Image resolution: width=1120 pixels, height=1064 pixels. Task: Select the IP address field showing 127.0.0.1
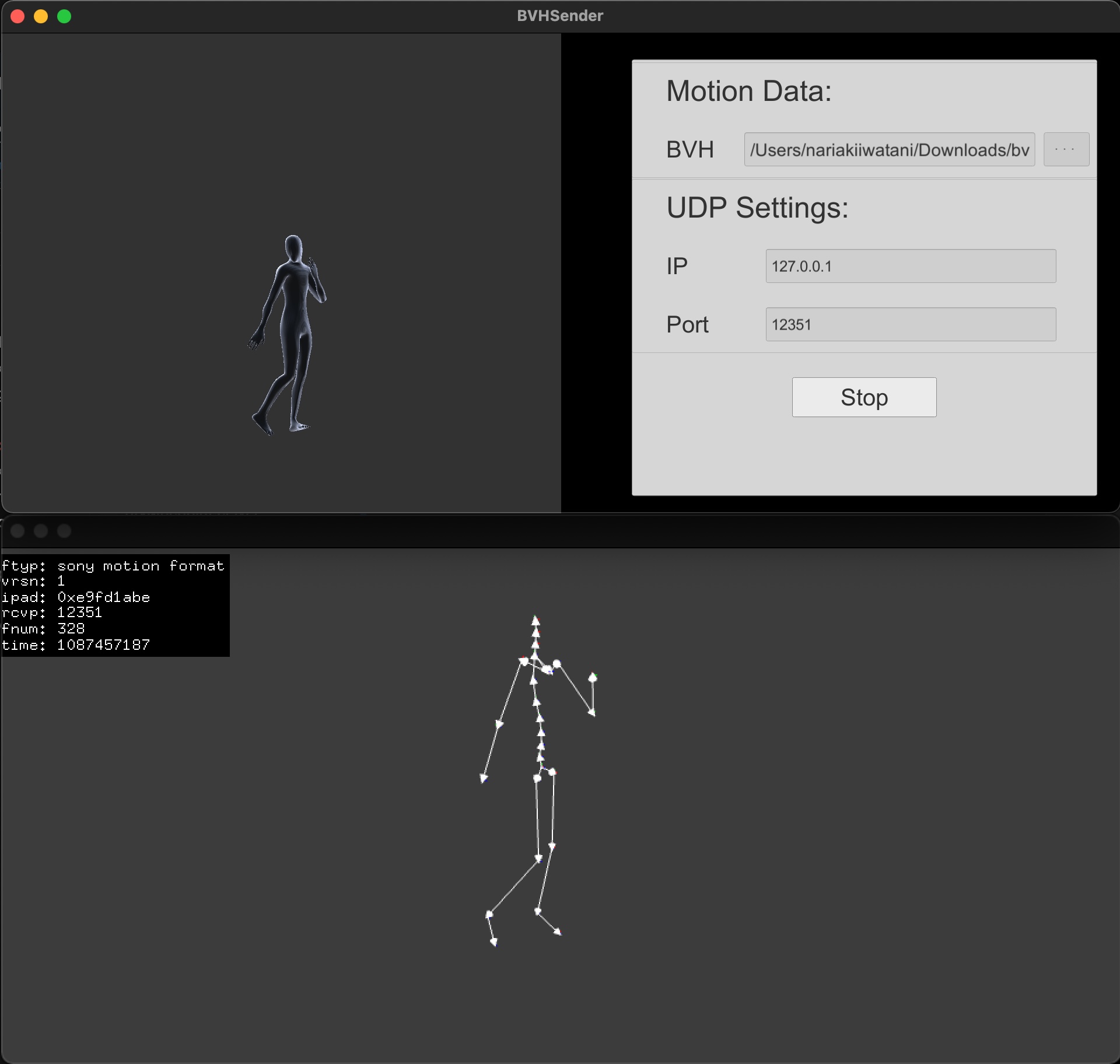click(911, 266)
